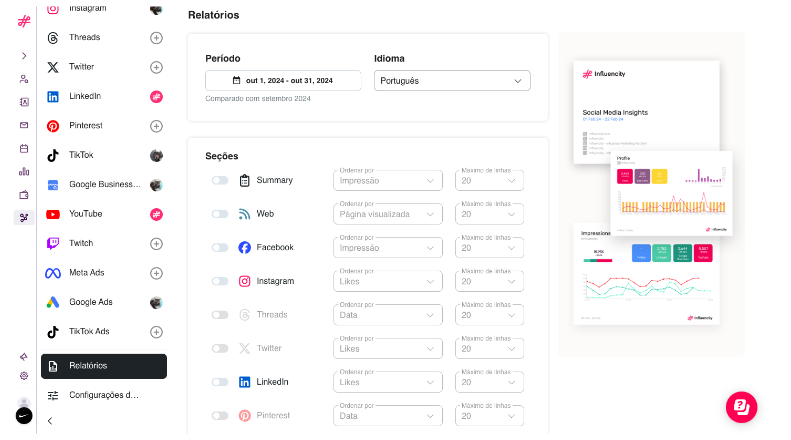Click the add button next to Threads
Viewport: 791px width, 440px height.
tap(156, 38)
